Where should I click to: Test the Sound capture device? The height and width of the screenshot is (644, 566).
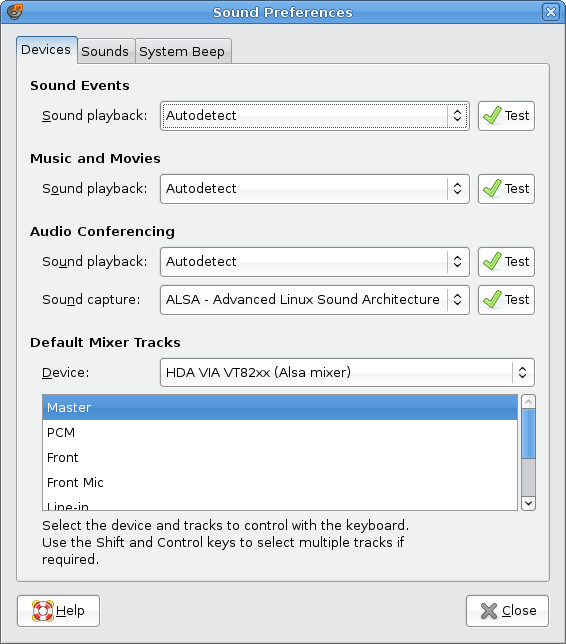[x=506, y=300]
